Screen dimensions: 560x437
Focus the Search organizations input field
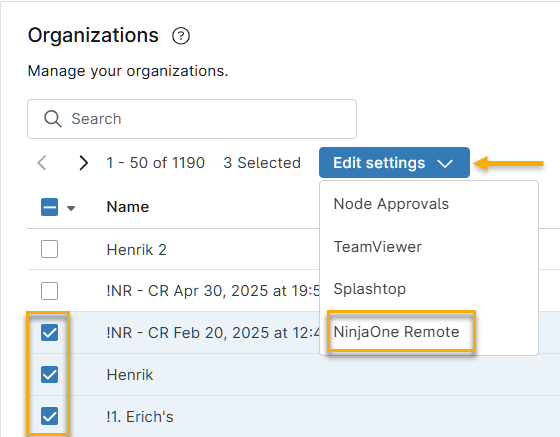(x=192, y=119)
